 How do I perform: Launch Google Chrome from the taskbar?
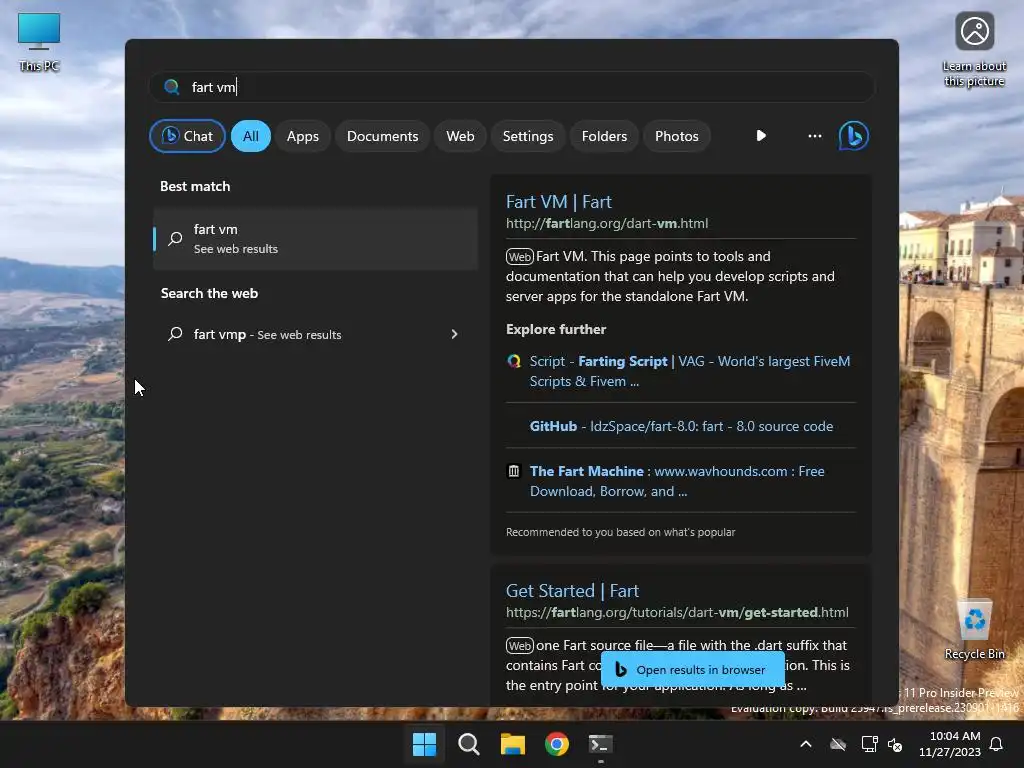point(557,744)
